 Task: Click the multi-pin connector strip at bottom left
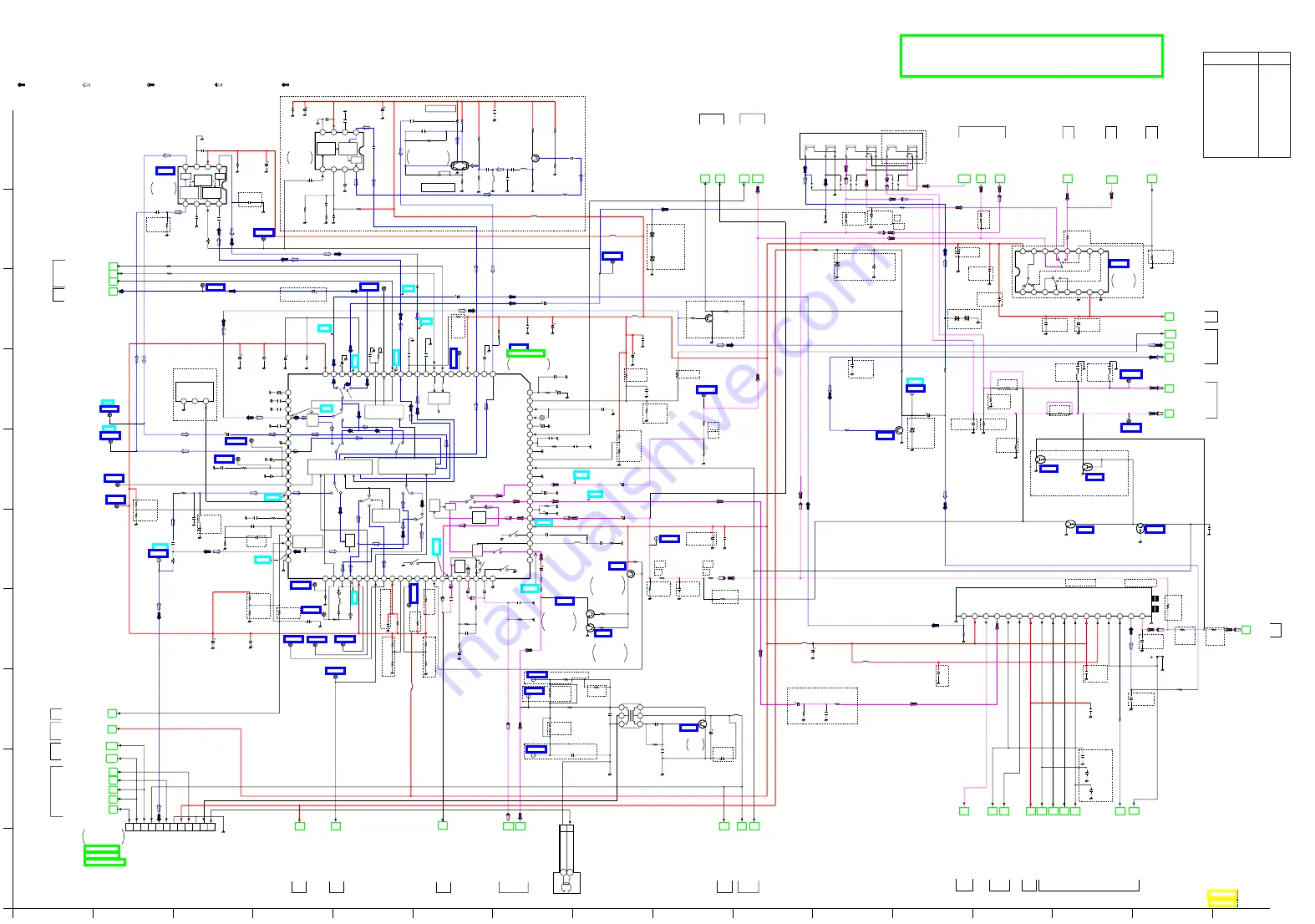170,827
